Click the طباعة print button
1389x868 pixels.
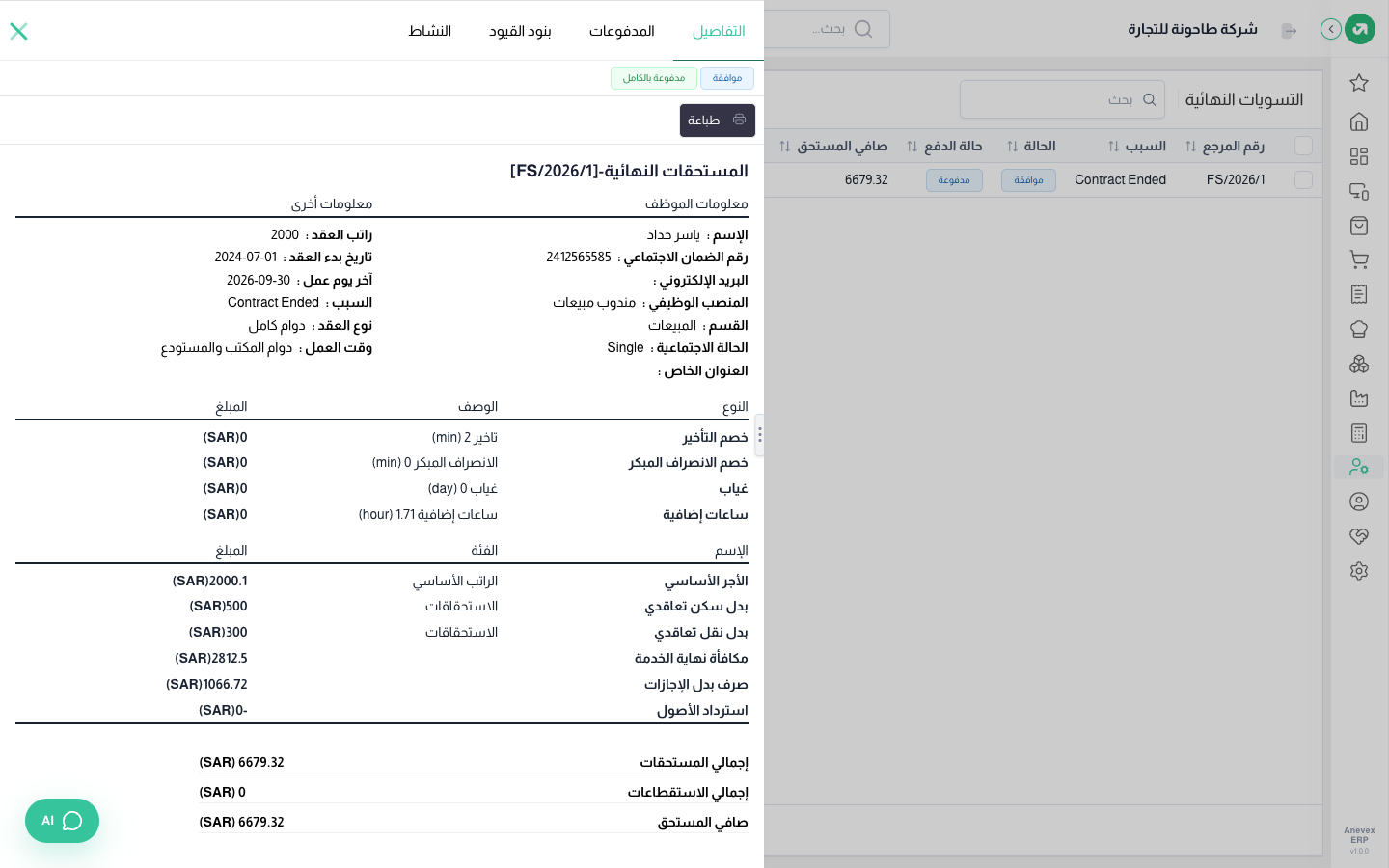[x=718, y=121]
